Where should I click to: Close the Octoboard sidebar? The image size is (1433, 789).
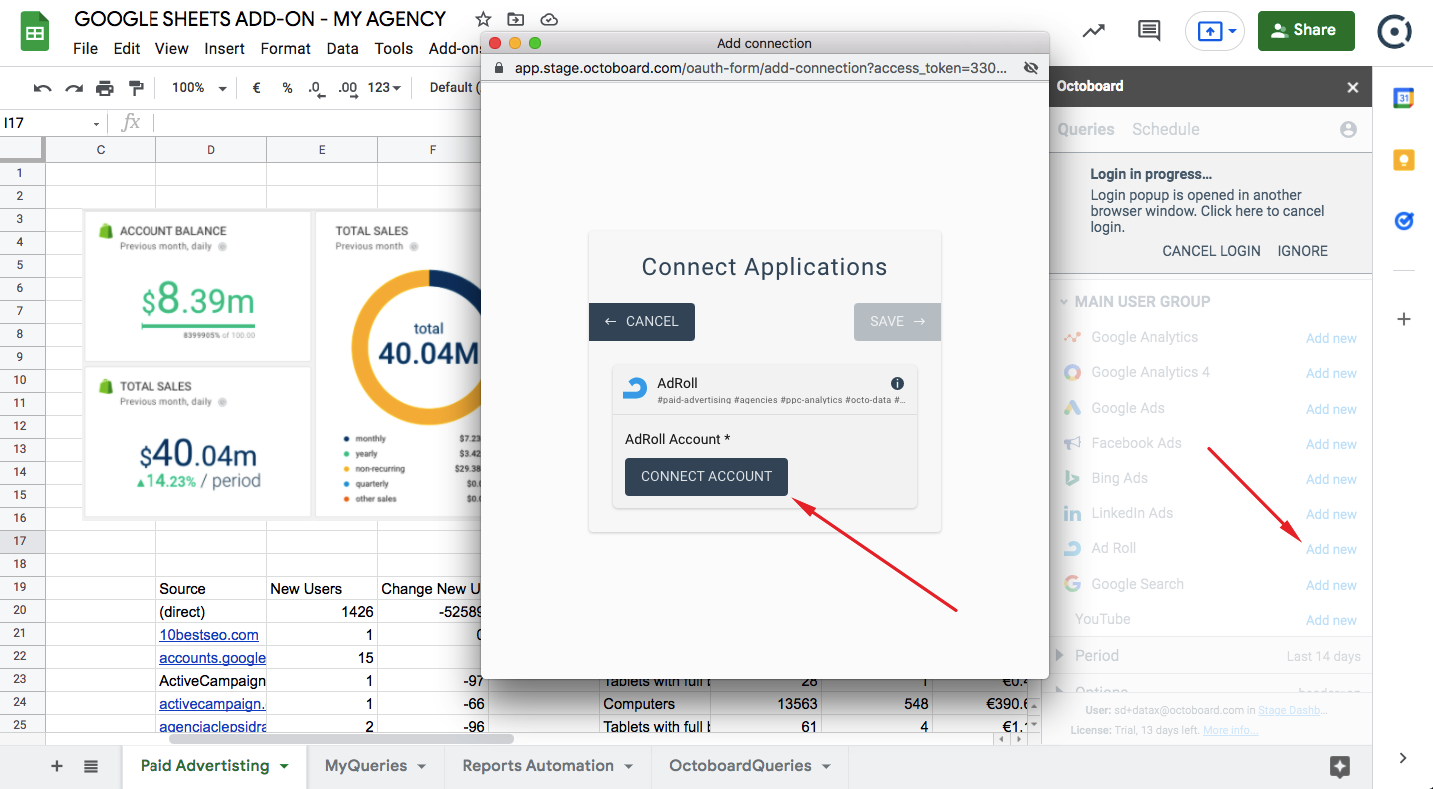tap(1353, 87)
